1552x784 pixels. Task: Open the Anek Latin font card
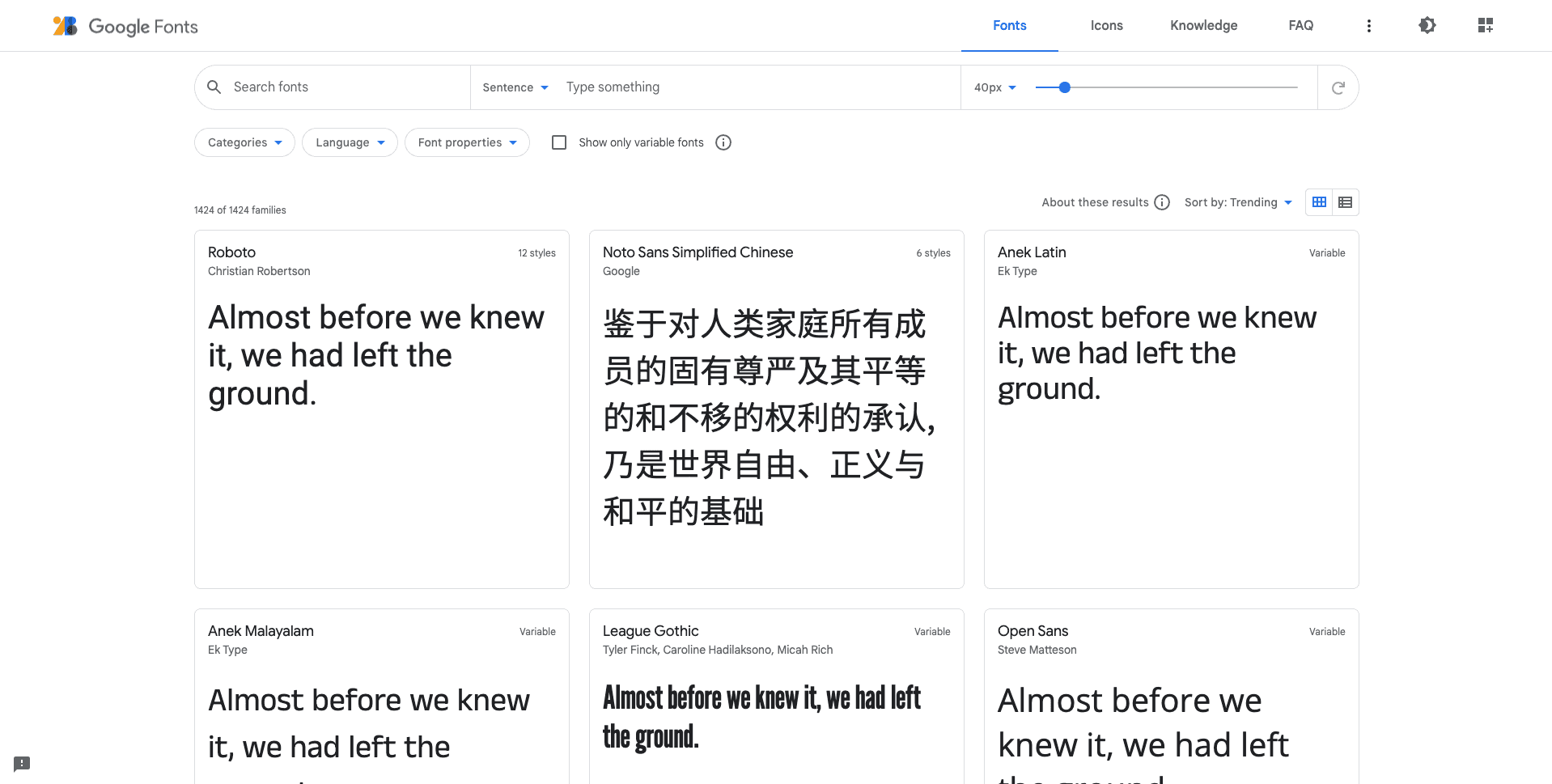tap(1172, 409)
